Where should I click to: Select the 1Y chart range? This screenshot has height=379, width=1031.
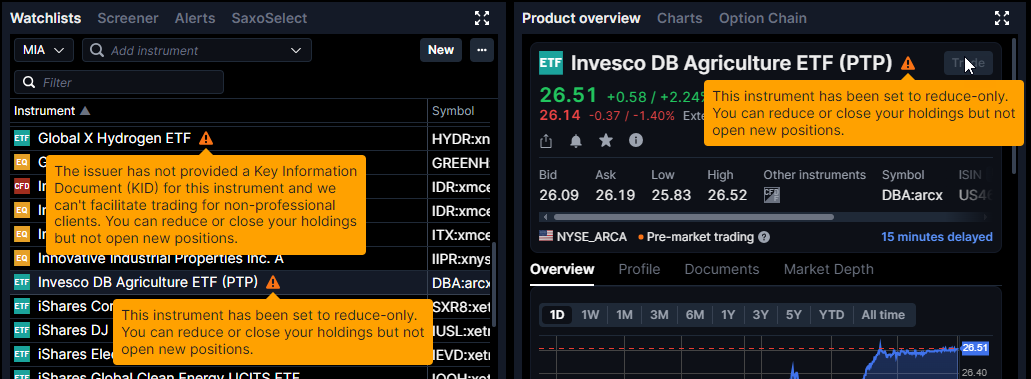click(728, 315)
